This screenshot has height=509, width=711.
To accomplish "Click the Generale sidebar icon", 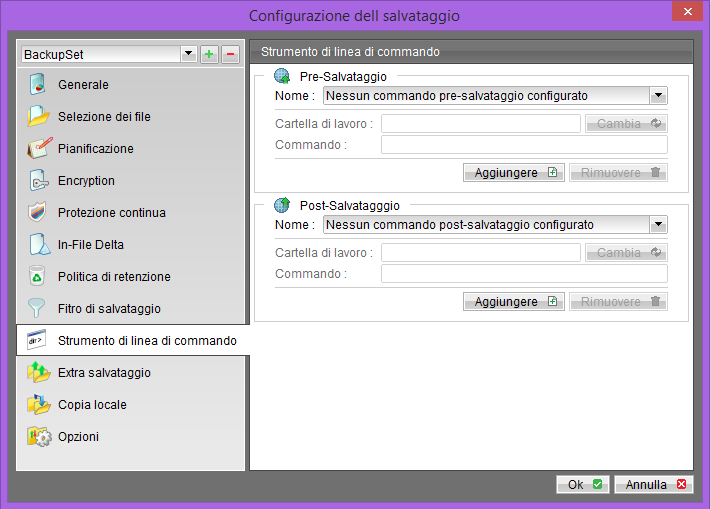I will pyautogui.click(x=38, y=84).
